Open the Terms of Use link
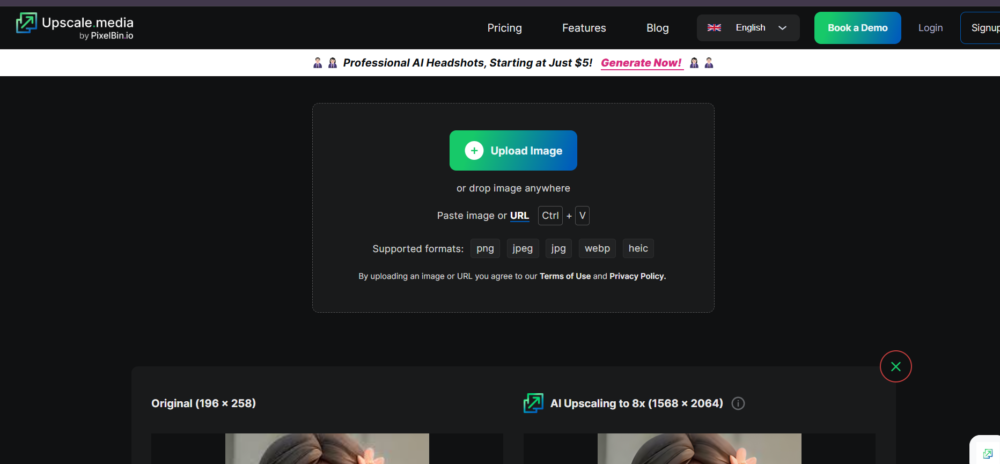The height and width of the screenshot is (464, 1000). pyautogui.click(x=565, y=276)
